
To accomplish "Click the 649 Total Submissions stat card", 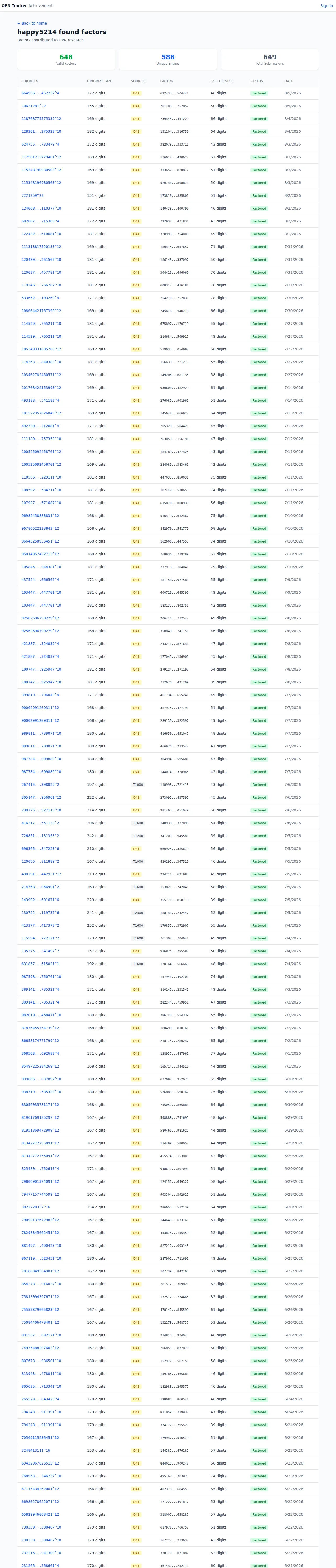I will (x=270, y=59).
